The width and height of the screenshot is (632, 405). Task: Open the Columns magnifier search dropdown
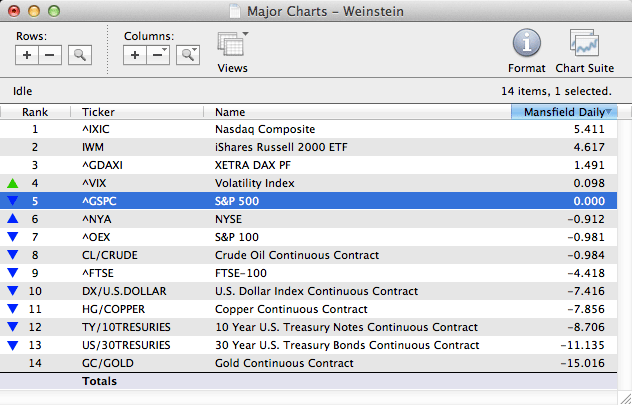pyautogui.click(x=187, y=55)
